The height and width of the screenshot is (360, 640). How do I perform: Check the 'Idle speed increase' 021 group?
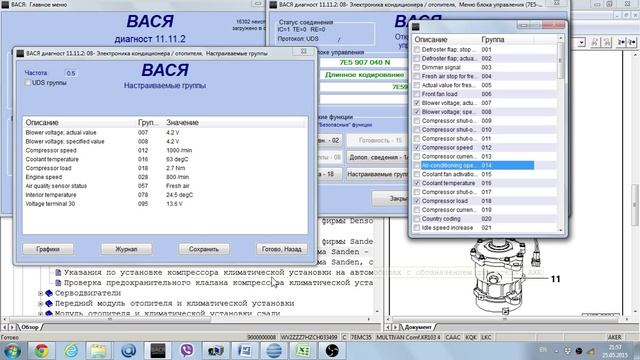[x=417, y=228]
